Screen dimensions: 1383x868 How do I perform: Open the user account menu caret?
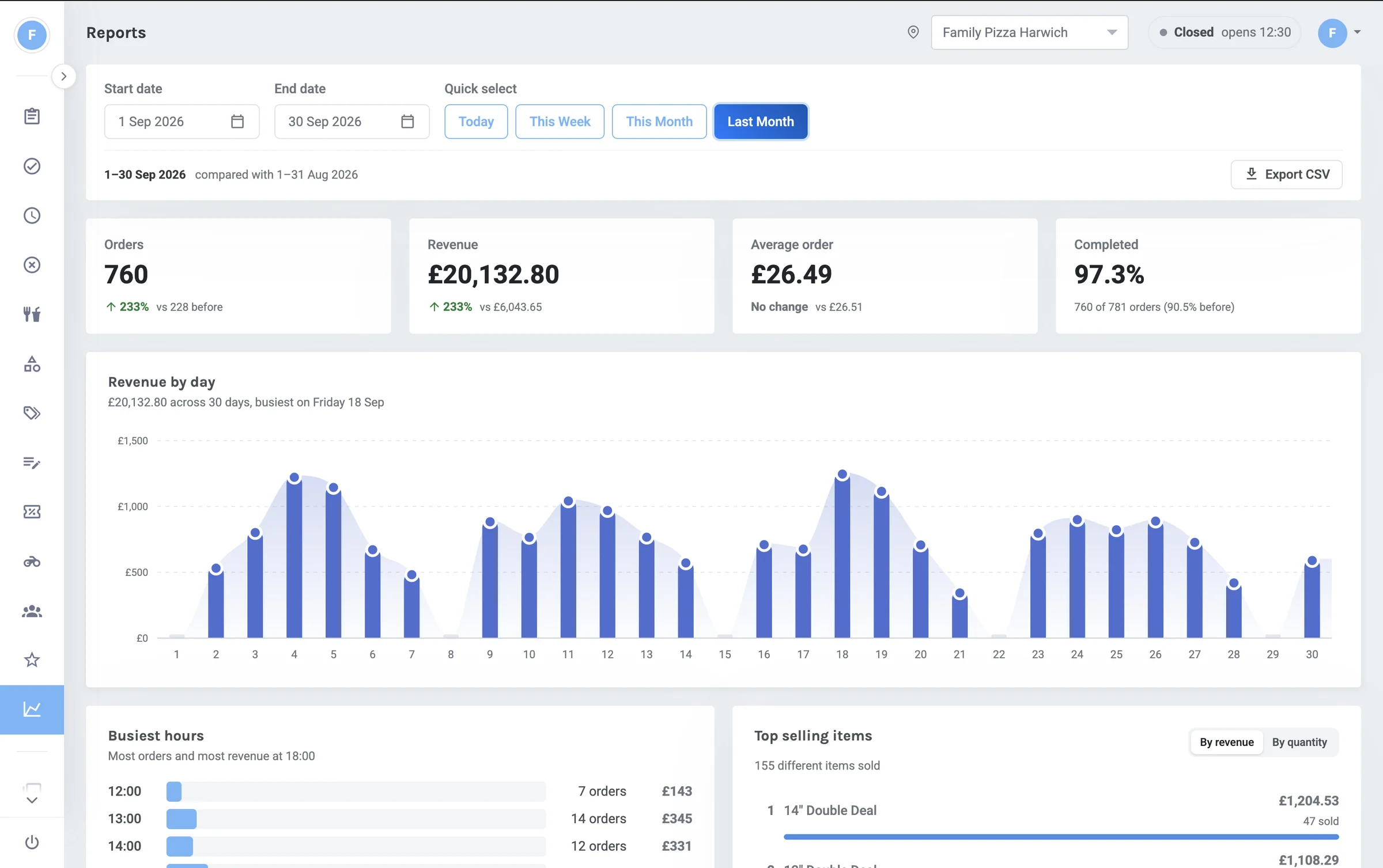pos(1358,32)
